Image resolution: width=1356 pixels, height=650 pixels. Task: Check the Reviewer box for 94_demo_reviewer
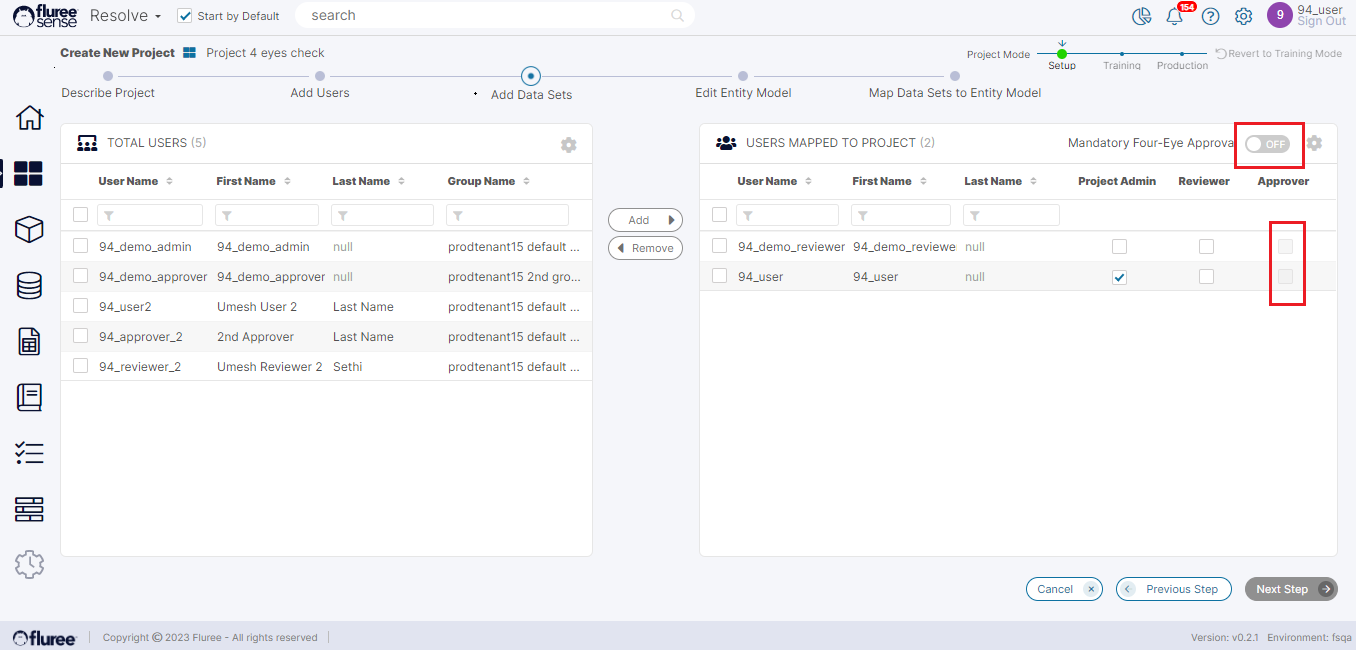tap(1206, 247)
